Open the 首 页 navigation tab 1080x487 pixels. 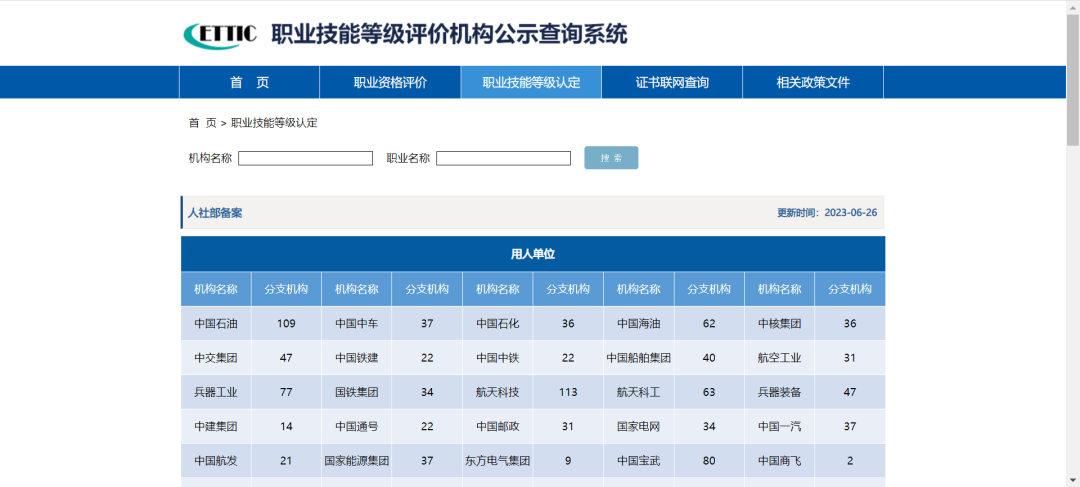tap(249, 83)
